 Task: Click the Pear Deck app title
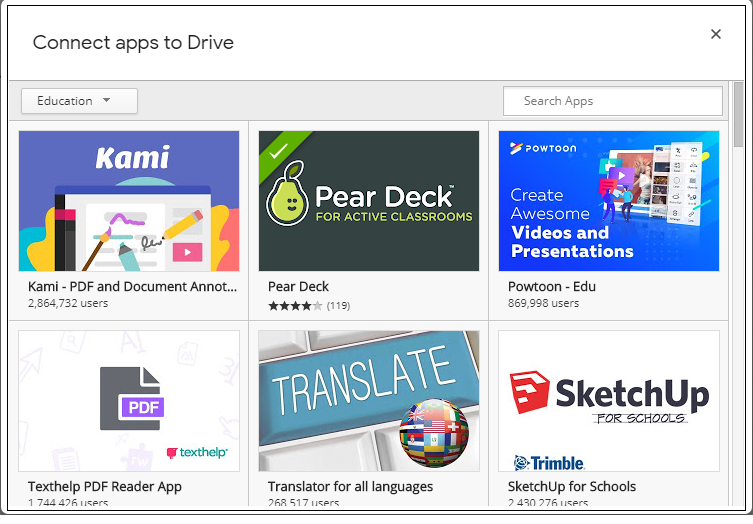coord(298,287)
